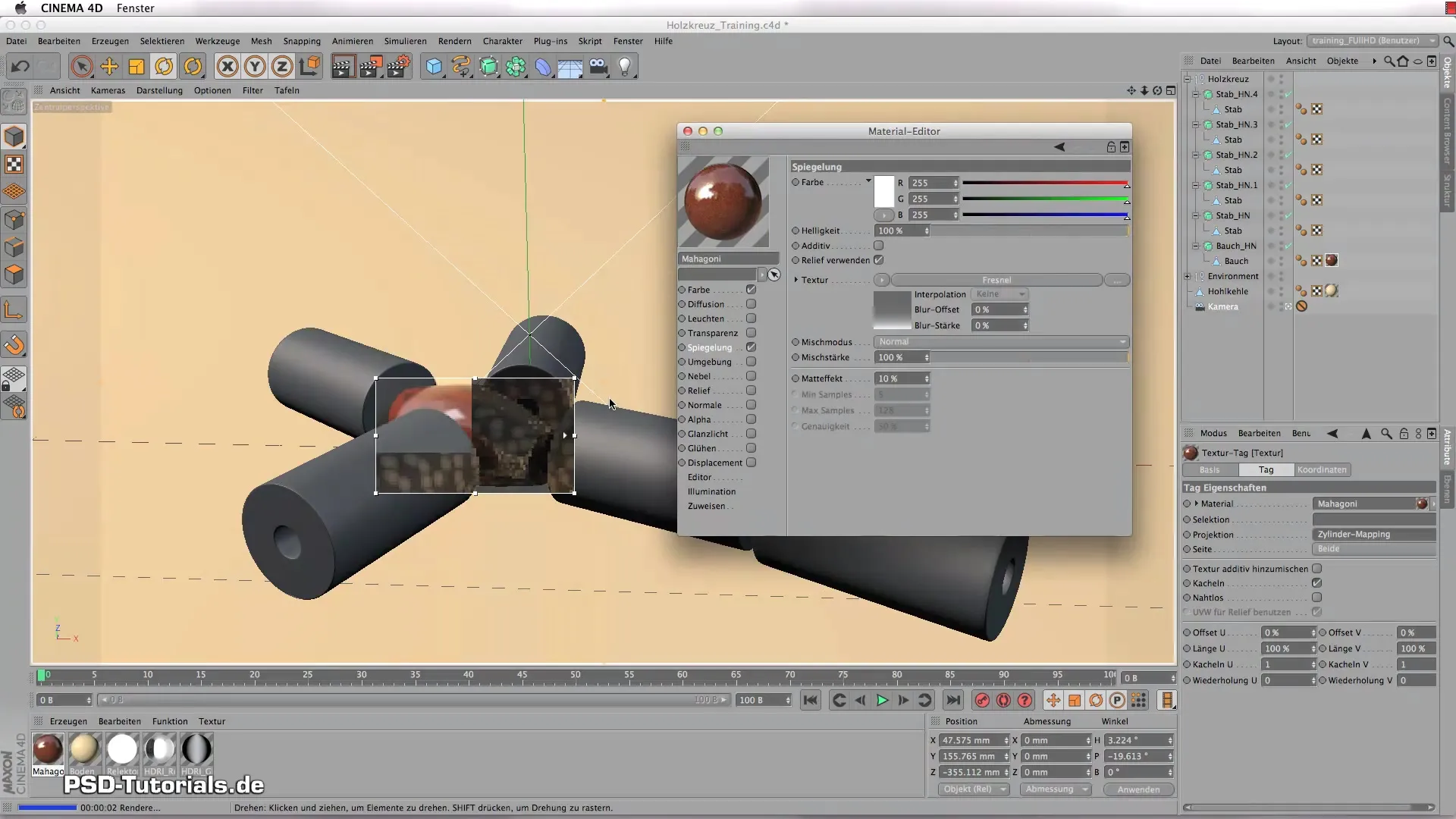Switch to the Koordinaten tab
This screenshot has height=819, width=1456.
pos(1322,470)
